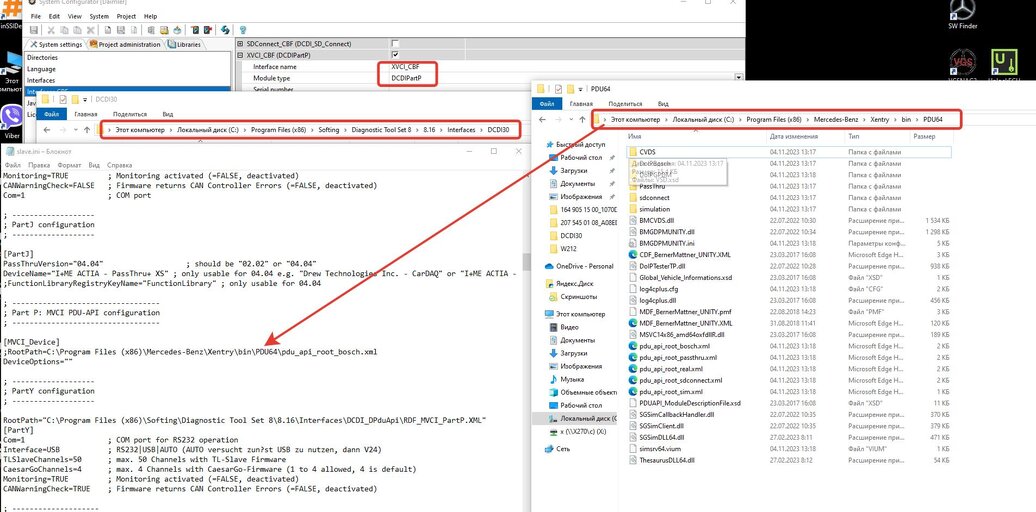Click back arrow in DCDI30 Explorer window
Screen dimensions: 1036x512
pyautogui.click(x=45, y=130)
